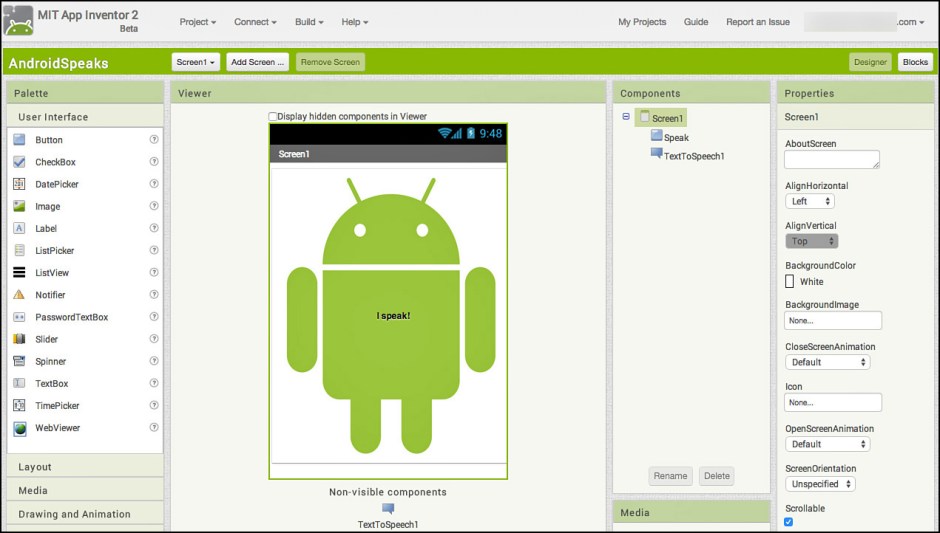
Task: Open the Connect menu
Action: [257, 22]
